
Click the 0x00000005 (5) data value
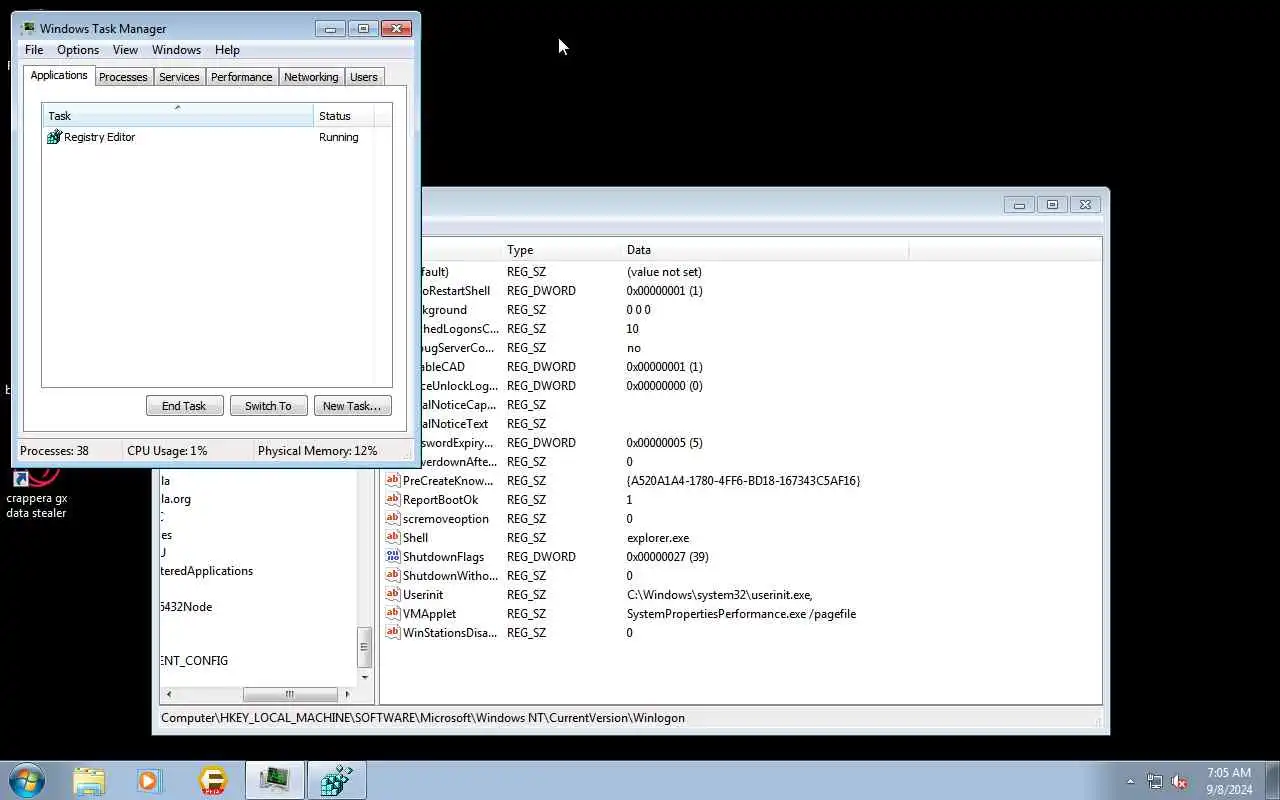click(664, 443)
